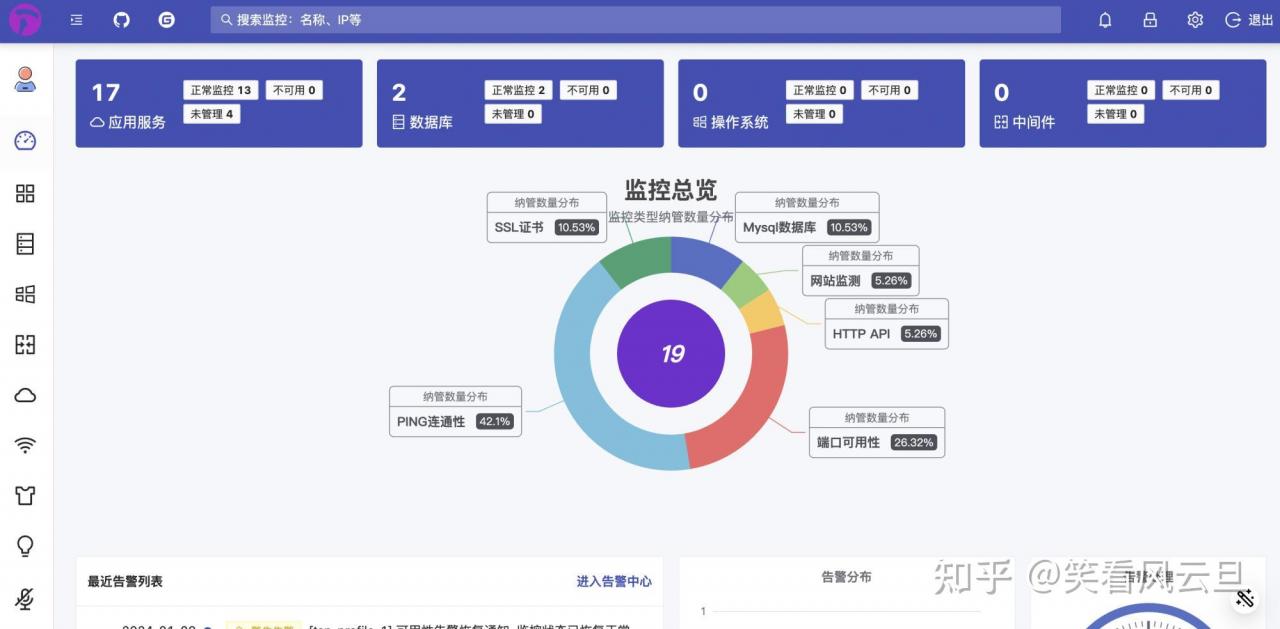Image resolution: width=1280 pixels, height=629 pixels.
Task: Click 未管理 0 tag in 数据库 card
Action: coord(513,114)
